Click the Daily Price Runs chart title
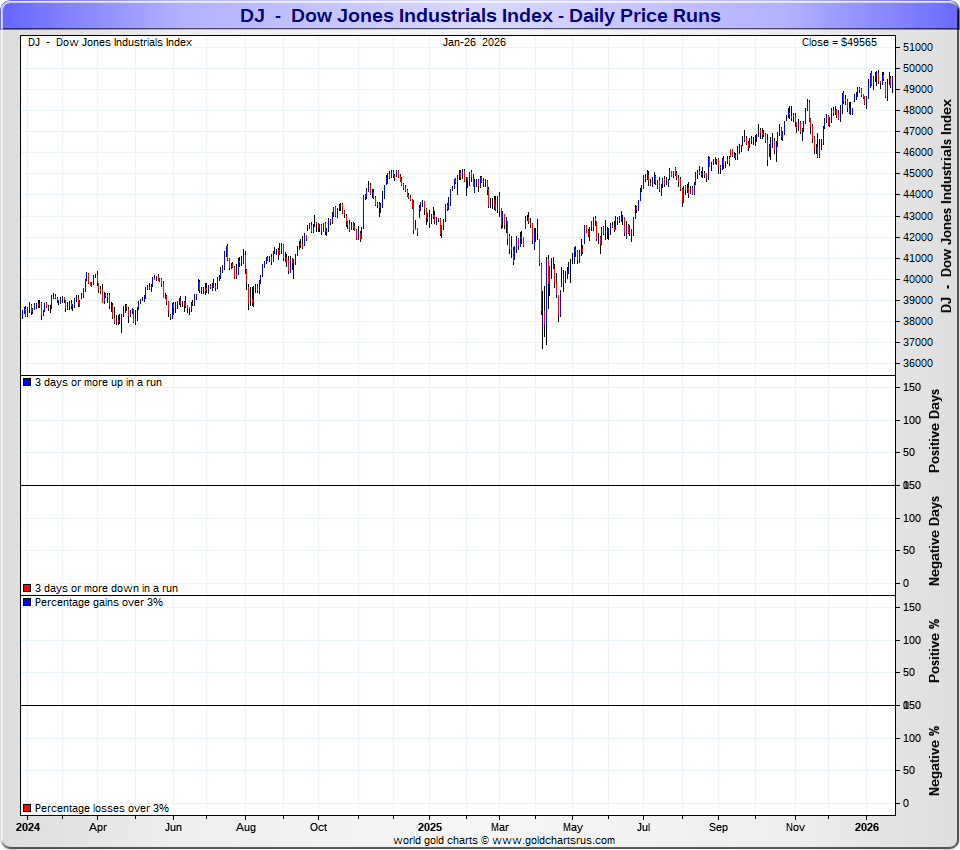 (480, 16)
